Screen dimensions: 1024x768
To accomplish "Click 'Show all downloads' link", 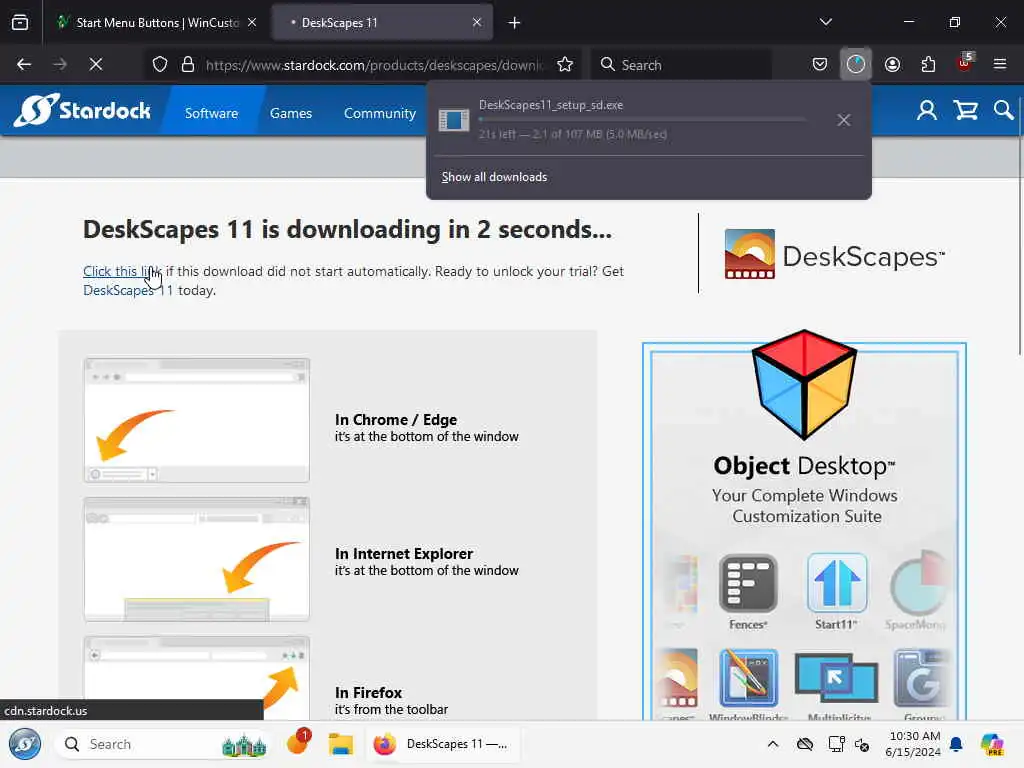I will 494,177.
